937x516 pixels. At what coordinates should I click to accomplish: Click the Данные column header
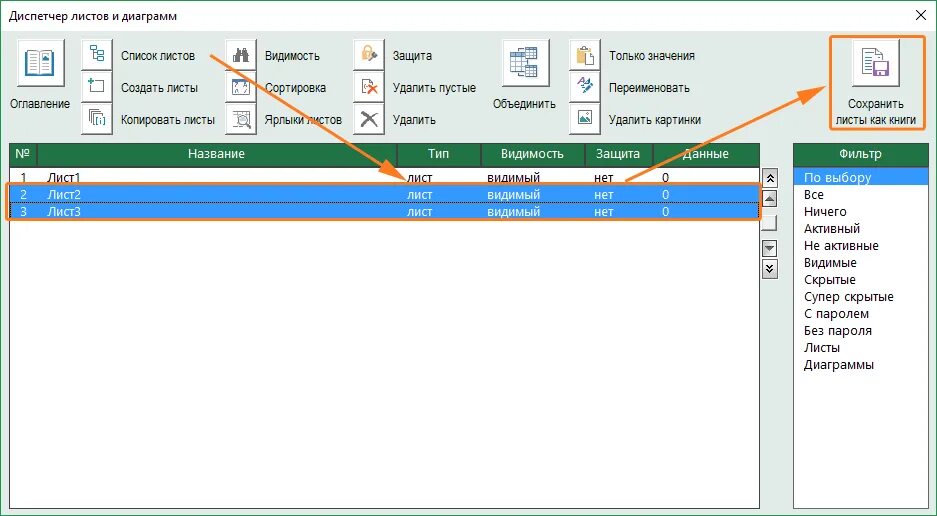pyautogui.click(x=706, y=154)
